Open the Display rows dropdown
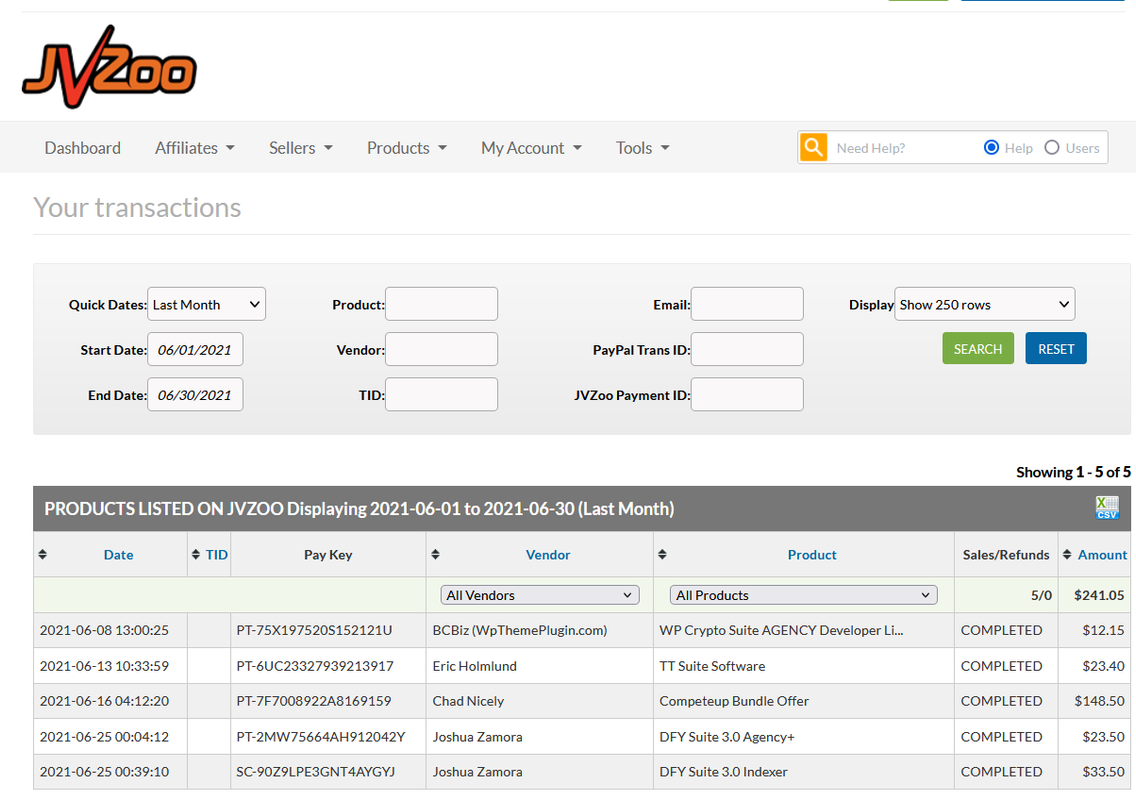 click(x=985, y=304)
